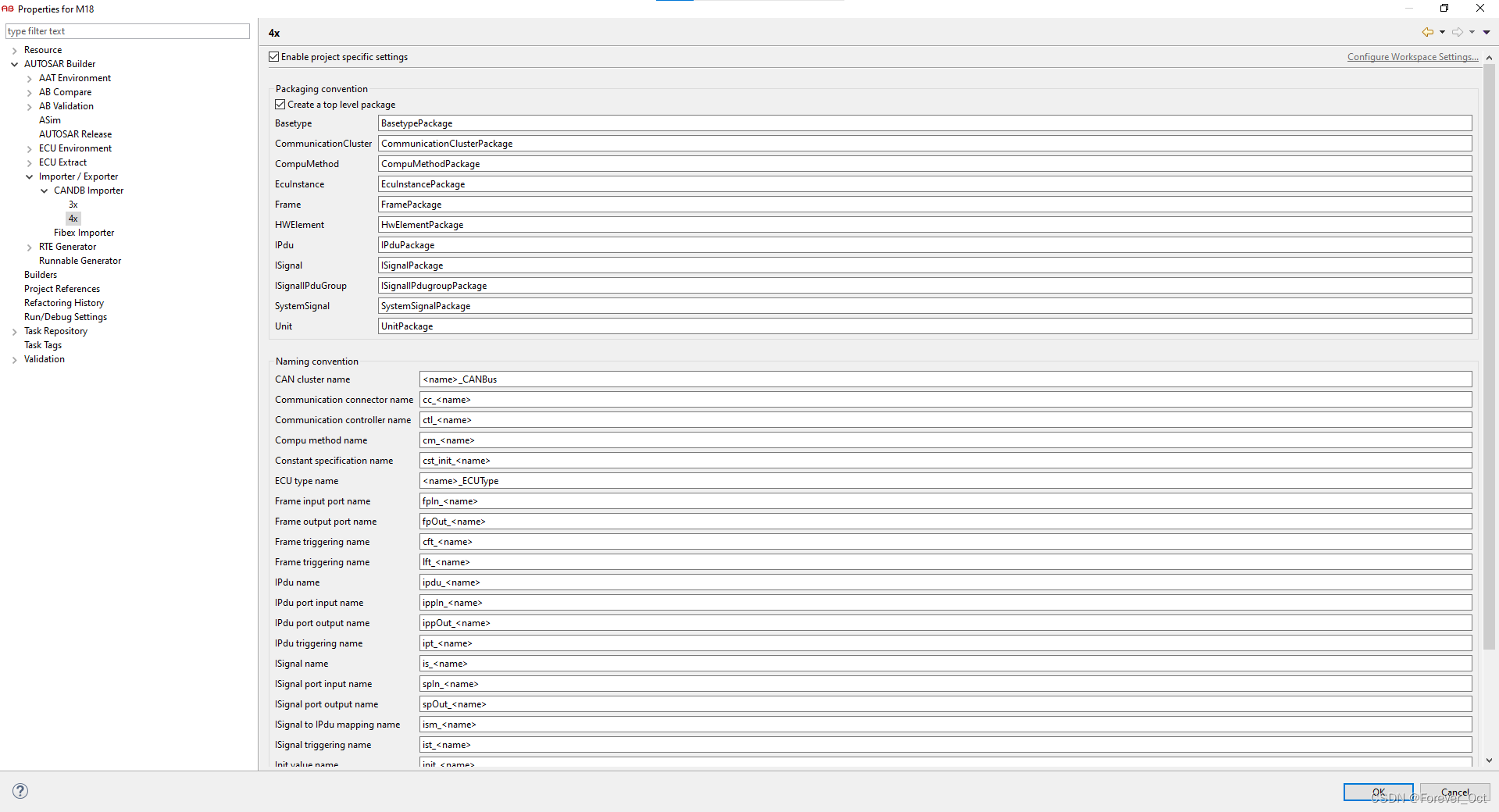Screen dimensions: 1499x812
Task: Click the back navigation arrow icon
Action: (1428, 32)
